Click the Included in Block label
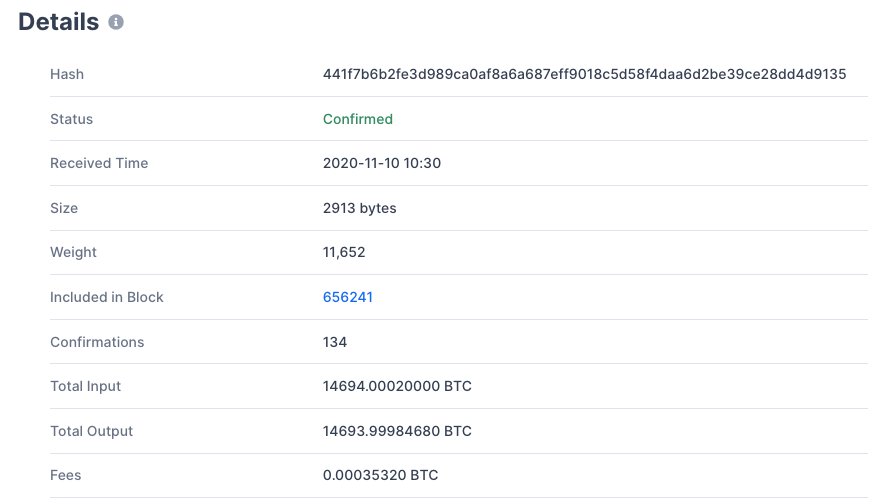 [x=106, y=297]
